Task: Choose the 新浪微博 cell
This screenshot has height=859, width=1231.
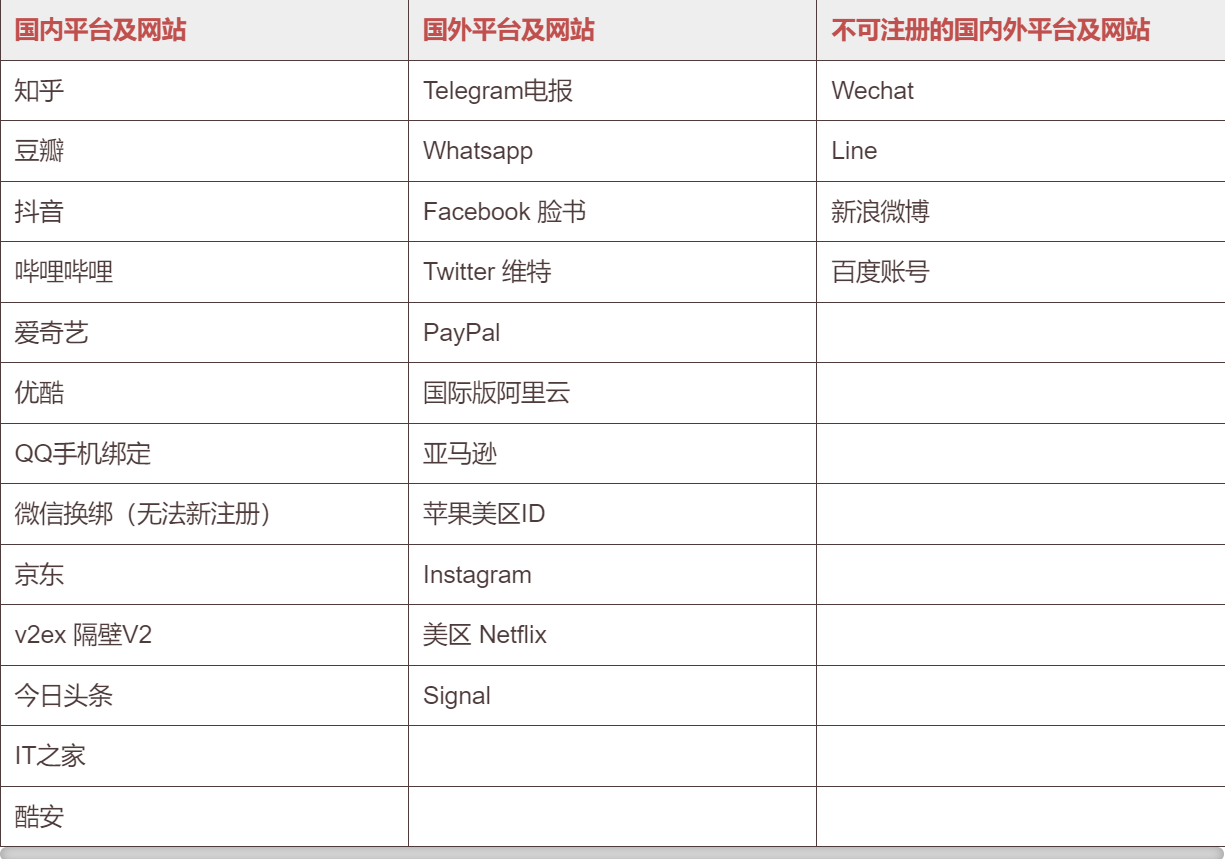Action: tap(1021, 212)
